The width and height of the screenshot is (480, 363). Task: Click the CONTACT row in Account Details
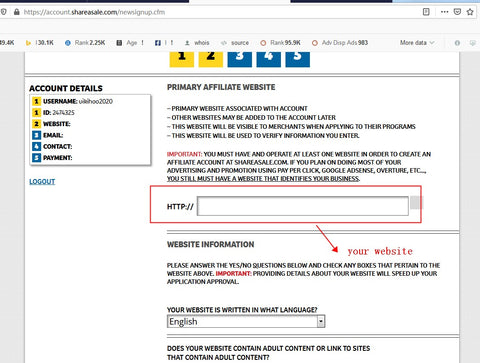[52, 147]
